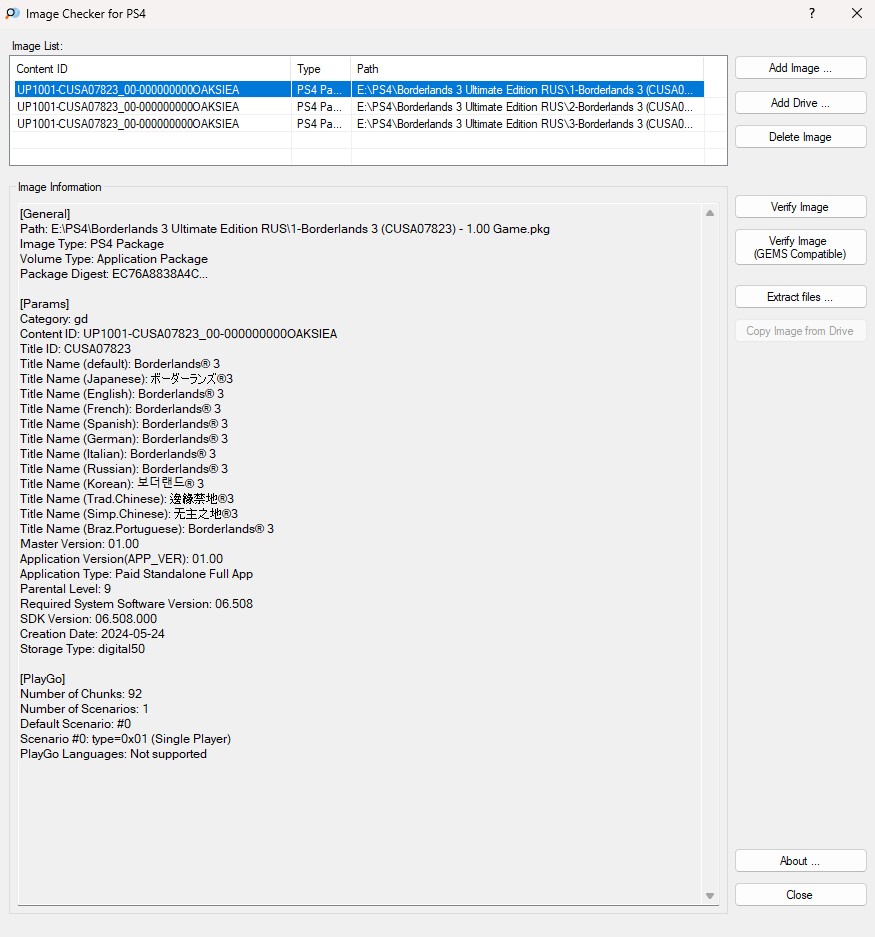Screen dimensions: 875x937
Task: Click PlayGo Languages: Not supported line
Action: (x=114, y=754)
